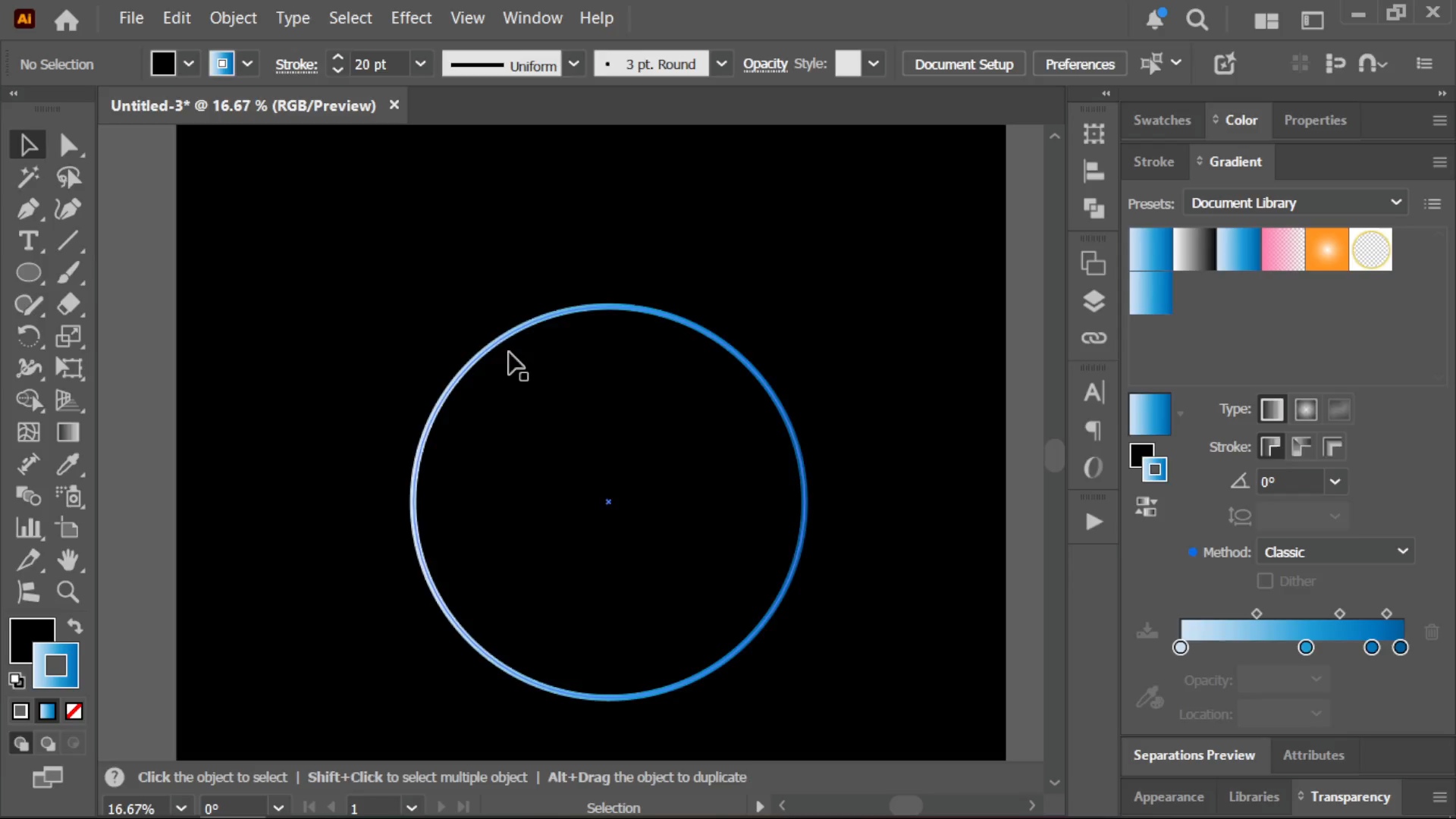Select the Curvature tool
The width and height of the screenshot is (1456, 819).
[x=68, y=209]
